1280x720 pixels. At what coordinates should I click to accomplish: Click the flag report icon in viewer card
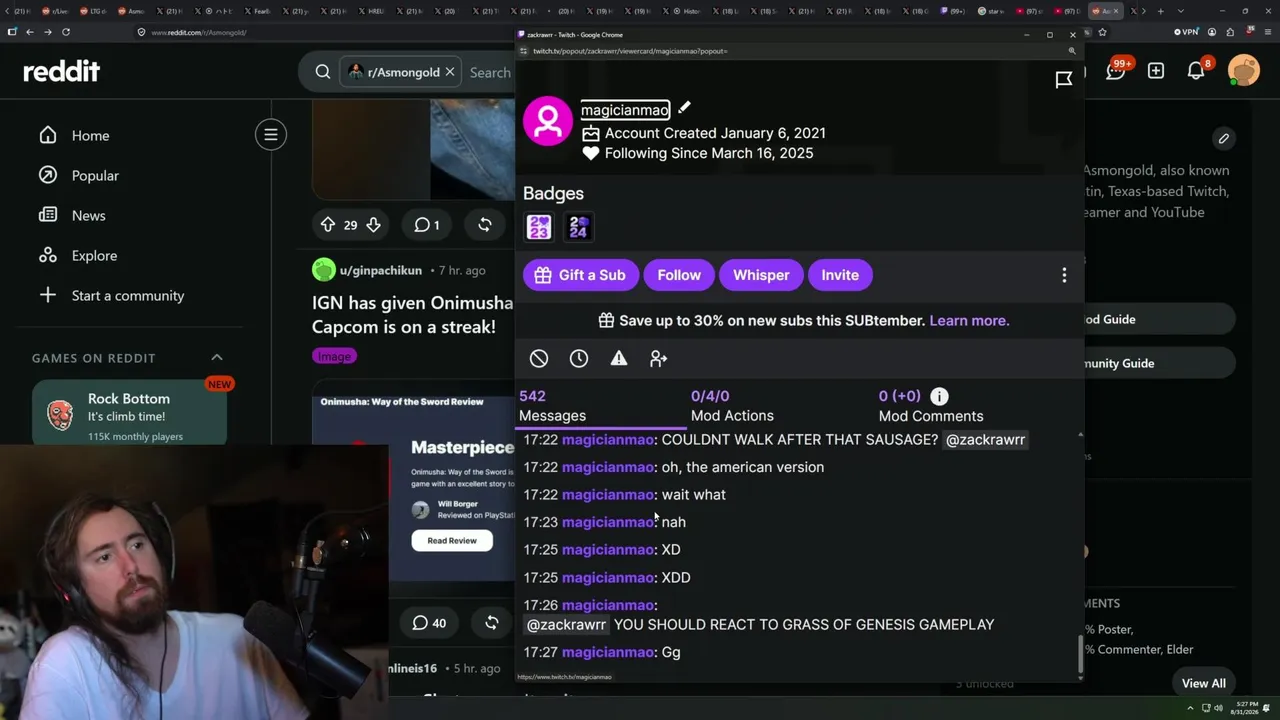coord(1064,79)
